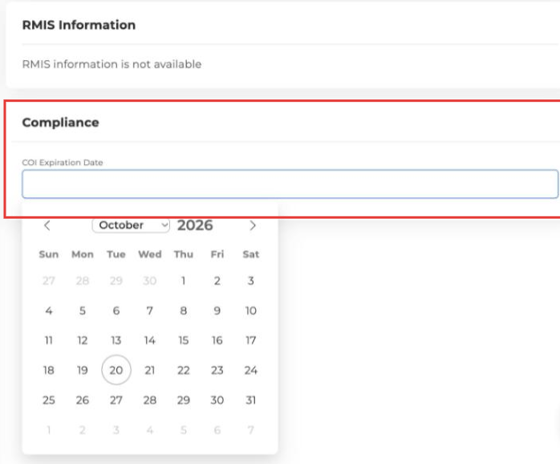
Task: Choose October 3 in the calendar
Action: (251, 281)
